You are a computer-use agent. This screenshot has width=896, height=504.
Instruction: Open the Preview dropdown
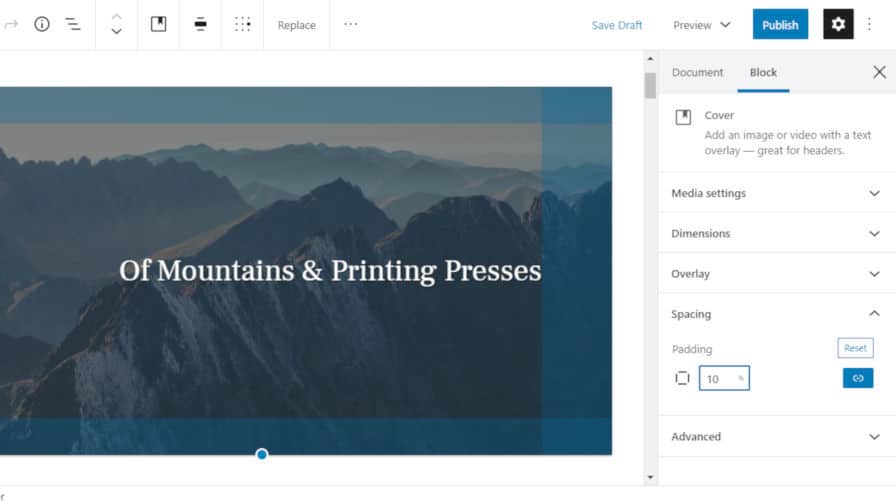click(x=701, y=25)
